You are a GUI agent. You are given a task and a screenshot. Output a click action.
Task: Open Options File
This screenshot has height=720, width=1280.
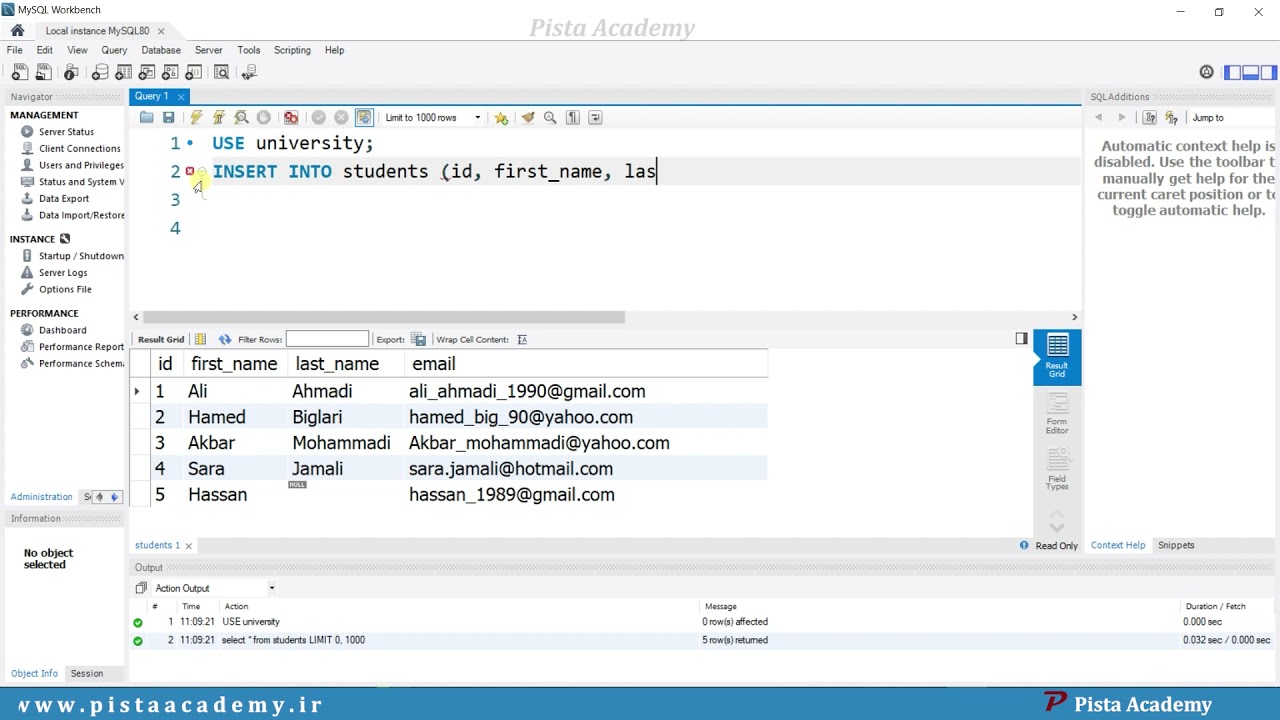point(65,289)
